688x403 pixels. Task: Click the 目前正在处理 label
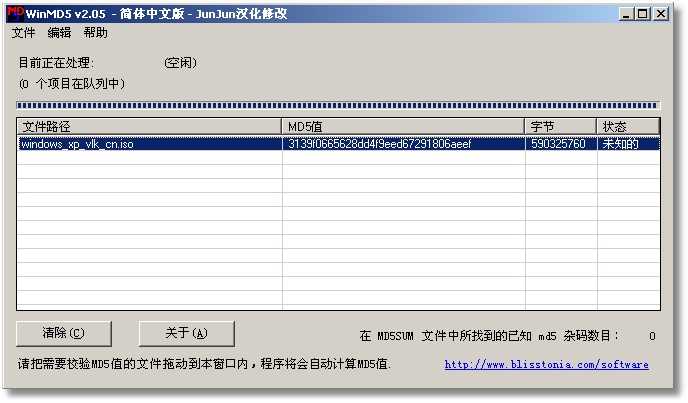[x=56, y=63]
